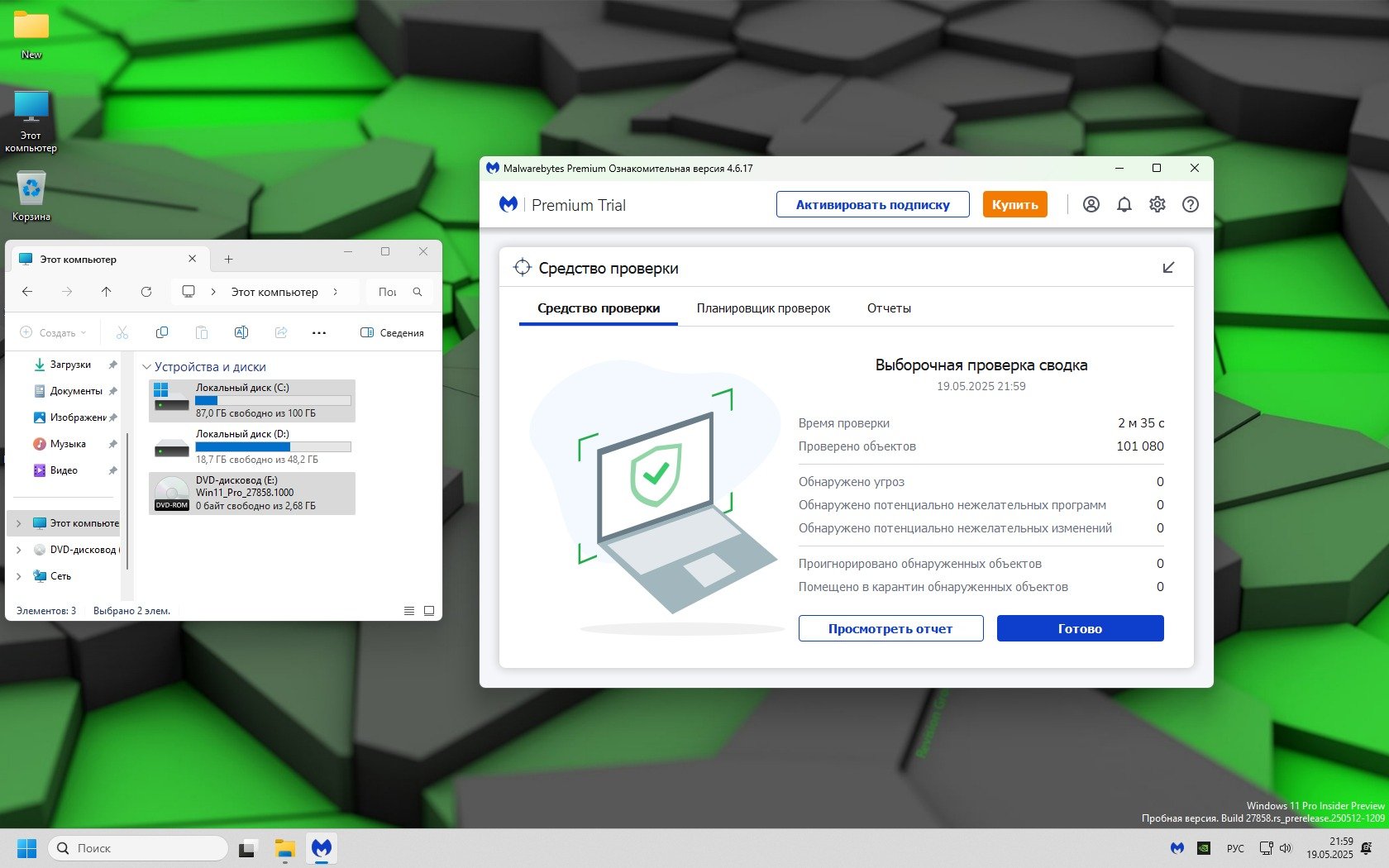The height and width of the screenshot is (868, 1389).
Task: Select DVD-дисковод (E:) drive in the drives list
Action: (x=252, y=493)
